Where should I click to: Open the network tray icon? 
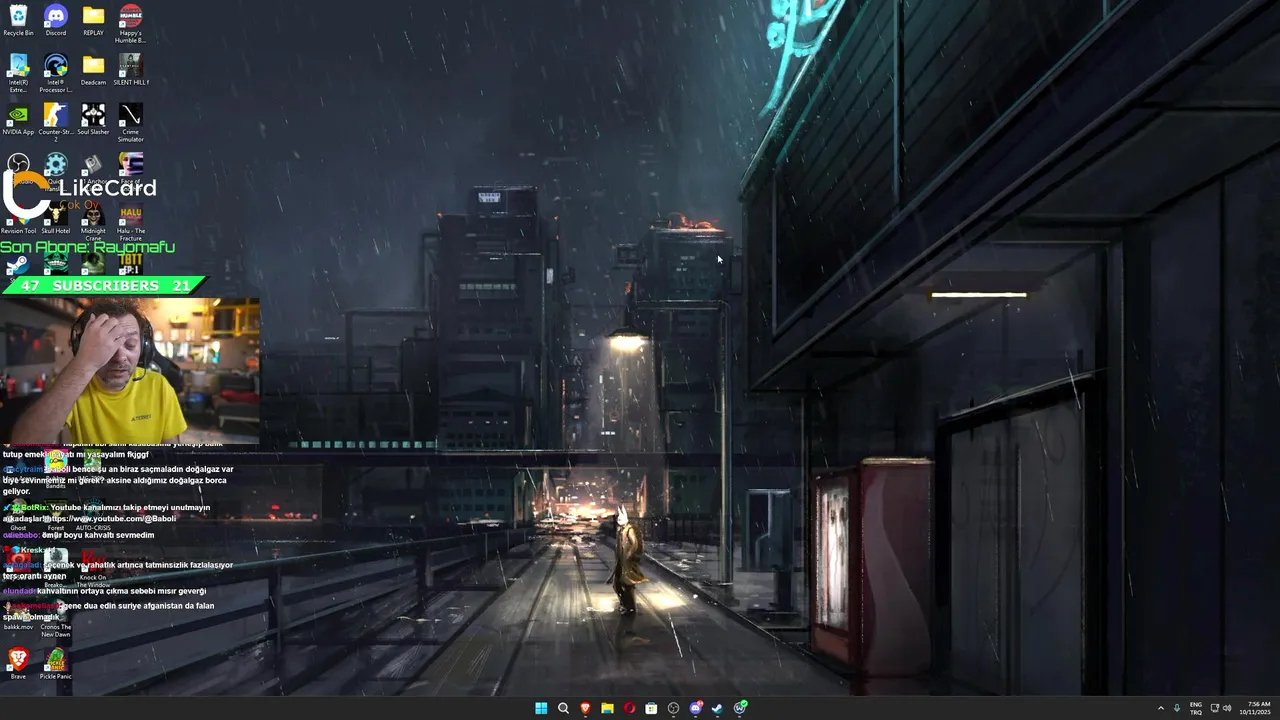tap(1215, 708)
